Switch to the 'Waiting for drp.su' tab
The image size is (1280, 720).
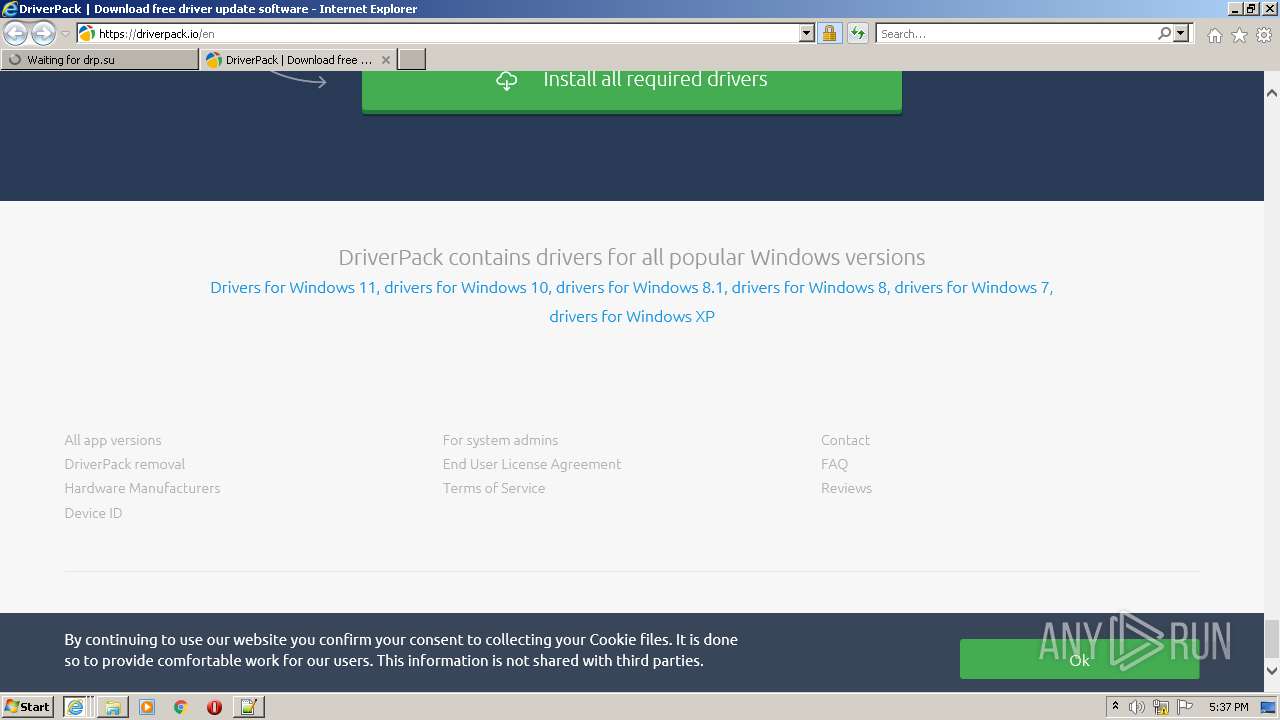(x=100, y=60)
